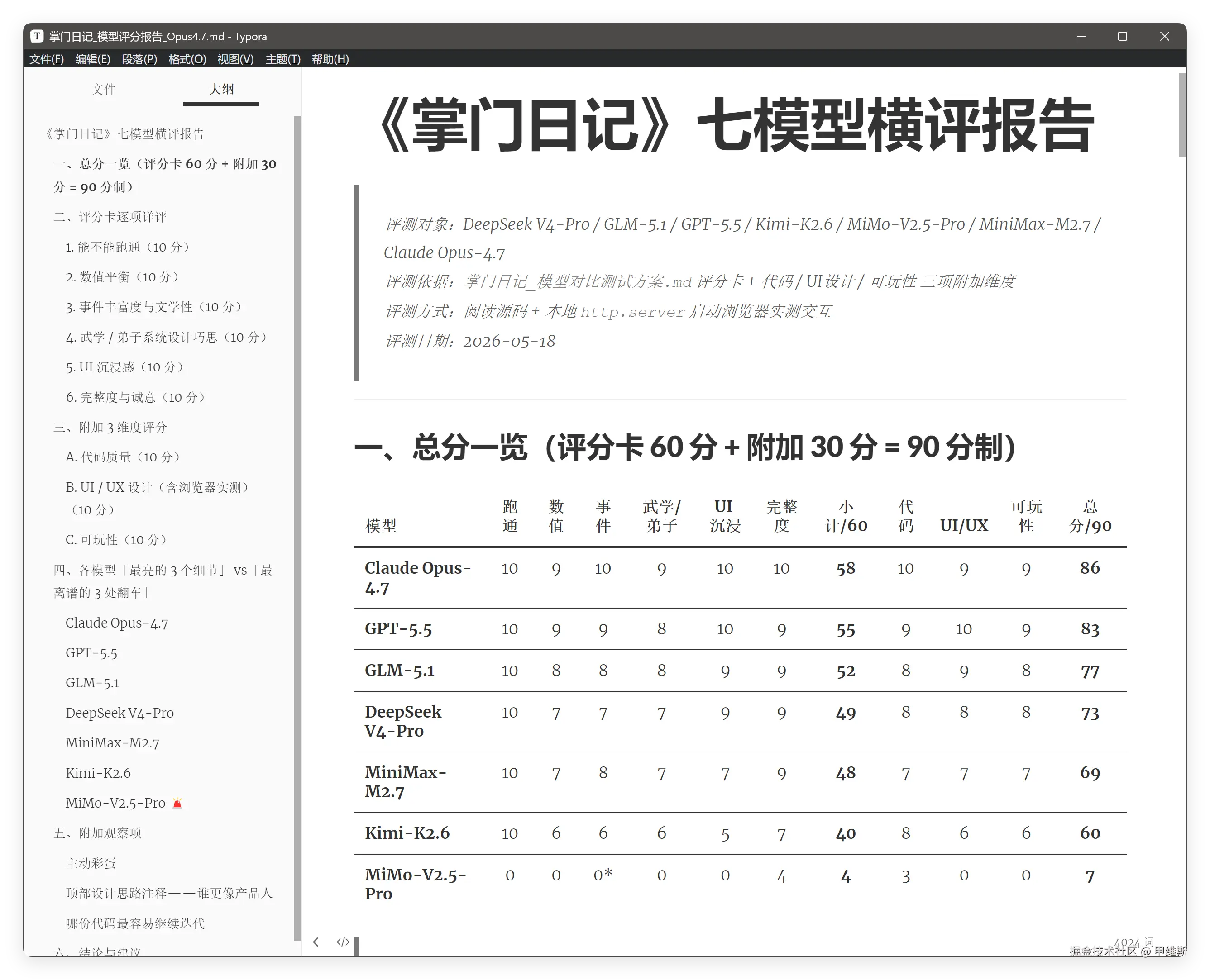Click total score 86 in table
1210x980 pixels.
pyautogui.click(x=1090, y=568)
